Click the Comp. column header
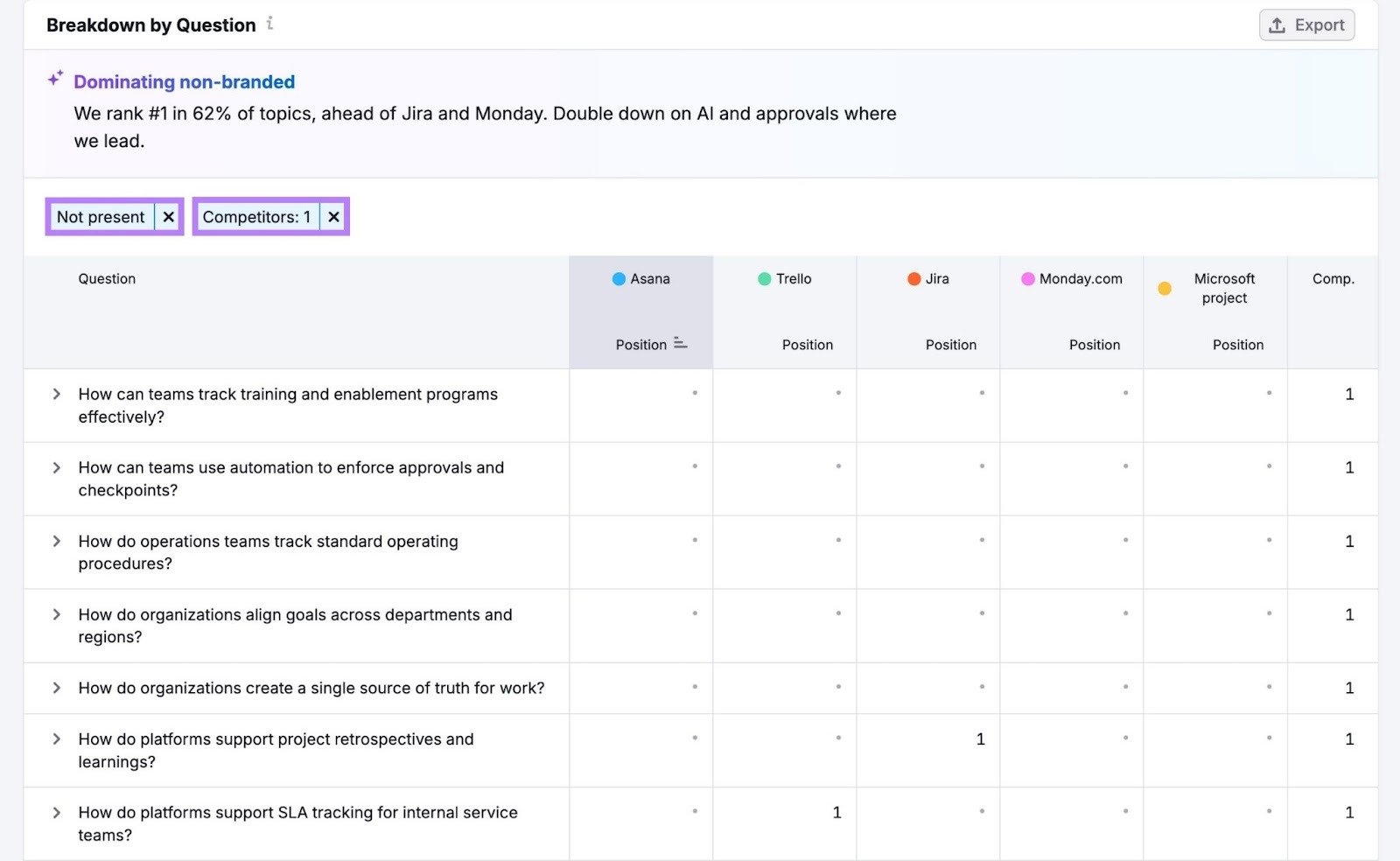This screenshot has height=861, width=1400. 1333,278
